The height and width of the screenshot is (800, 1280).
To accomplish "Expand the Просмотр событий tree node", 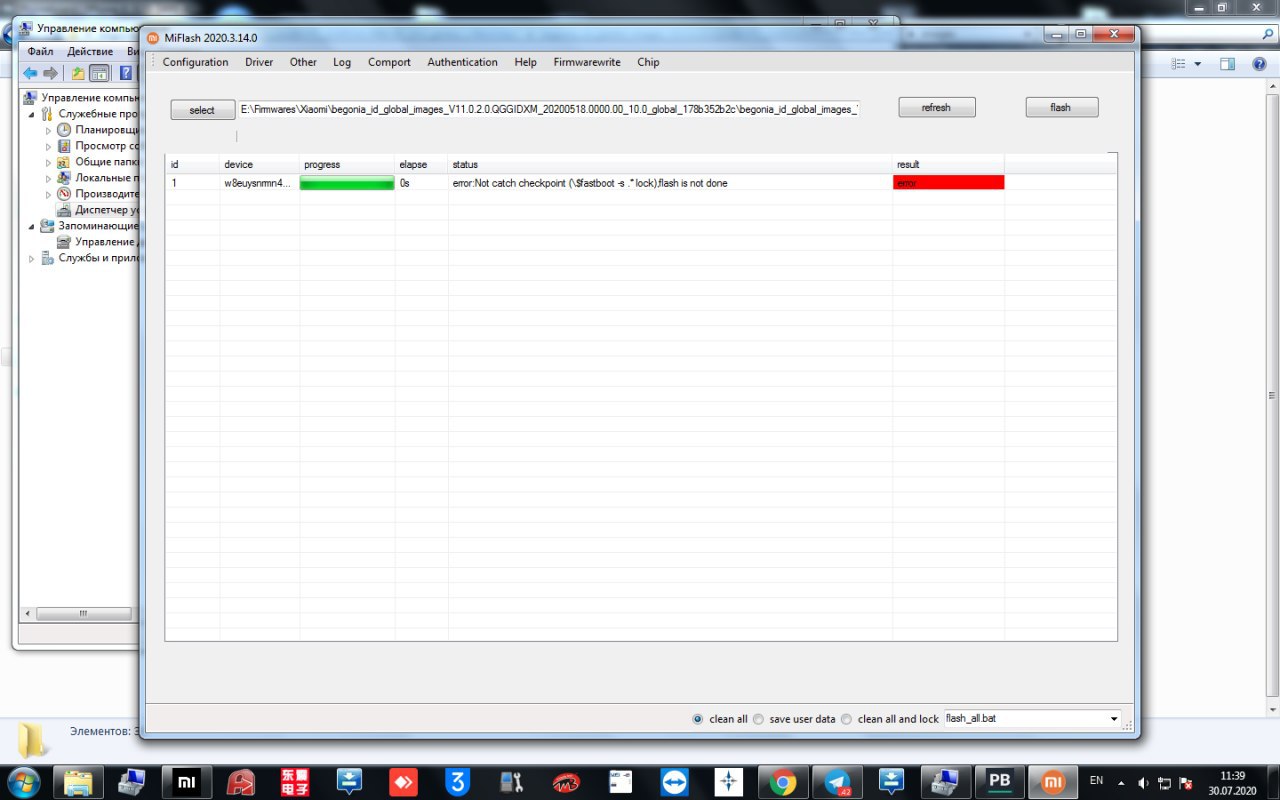I will point(48,146).
